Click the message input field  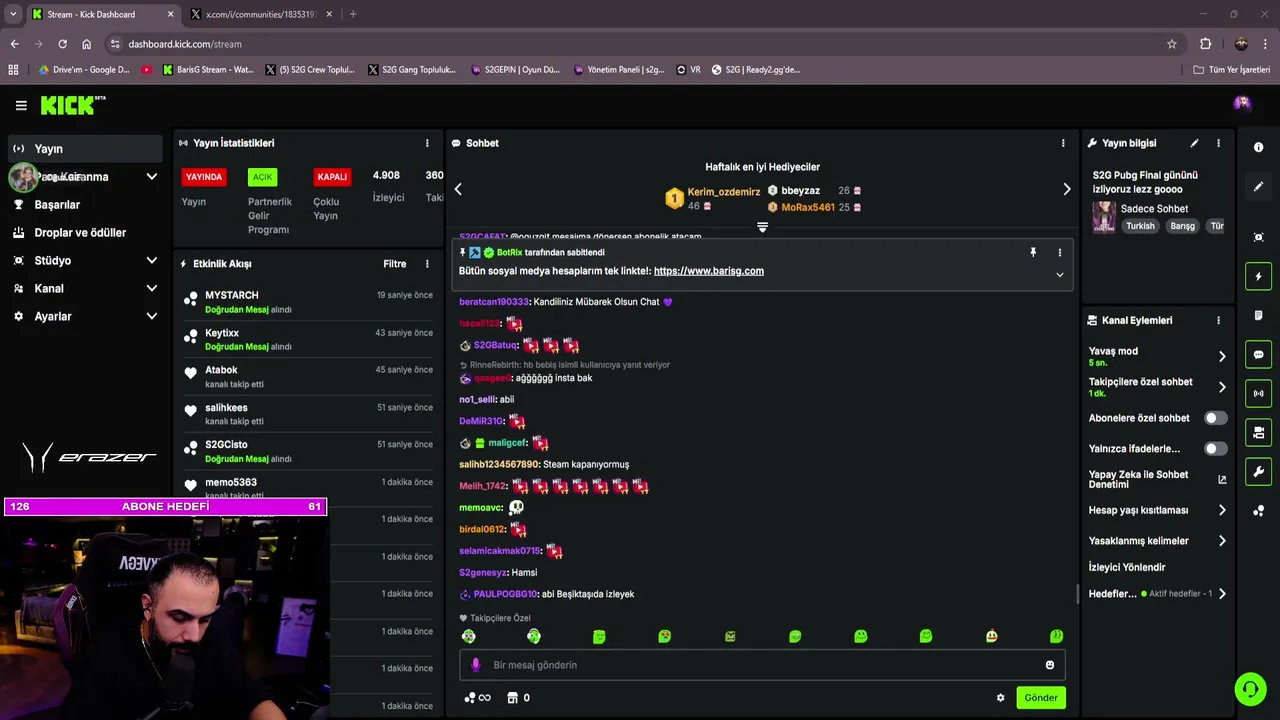tap(762, 665)
